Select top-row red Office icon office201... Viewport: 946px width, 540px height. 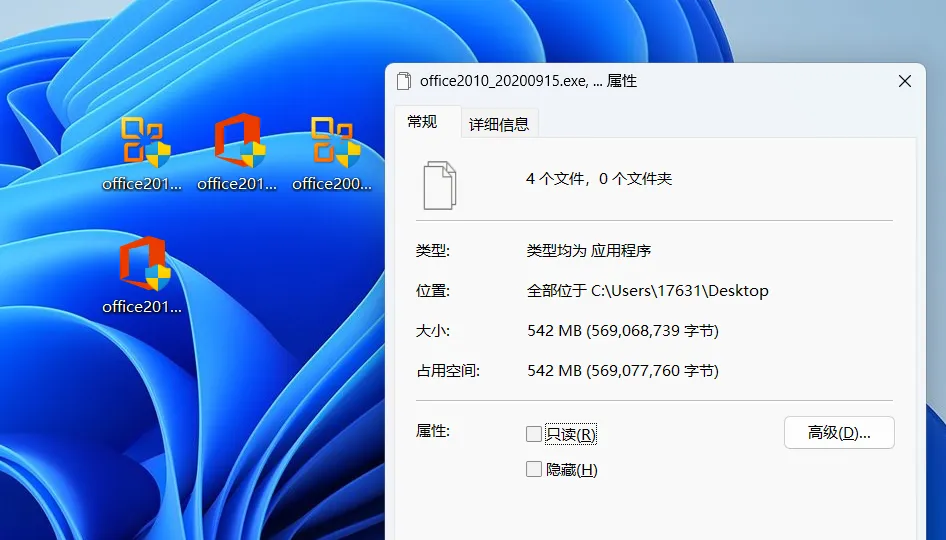tap(237, 153)
